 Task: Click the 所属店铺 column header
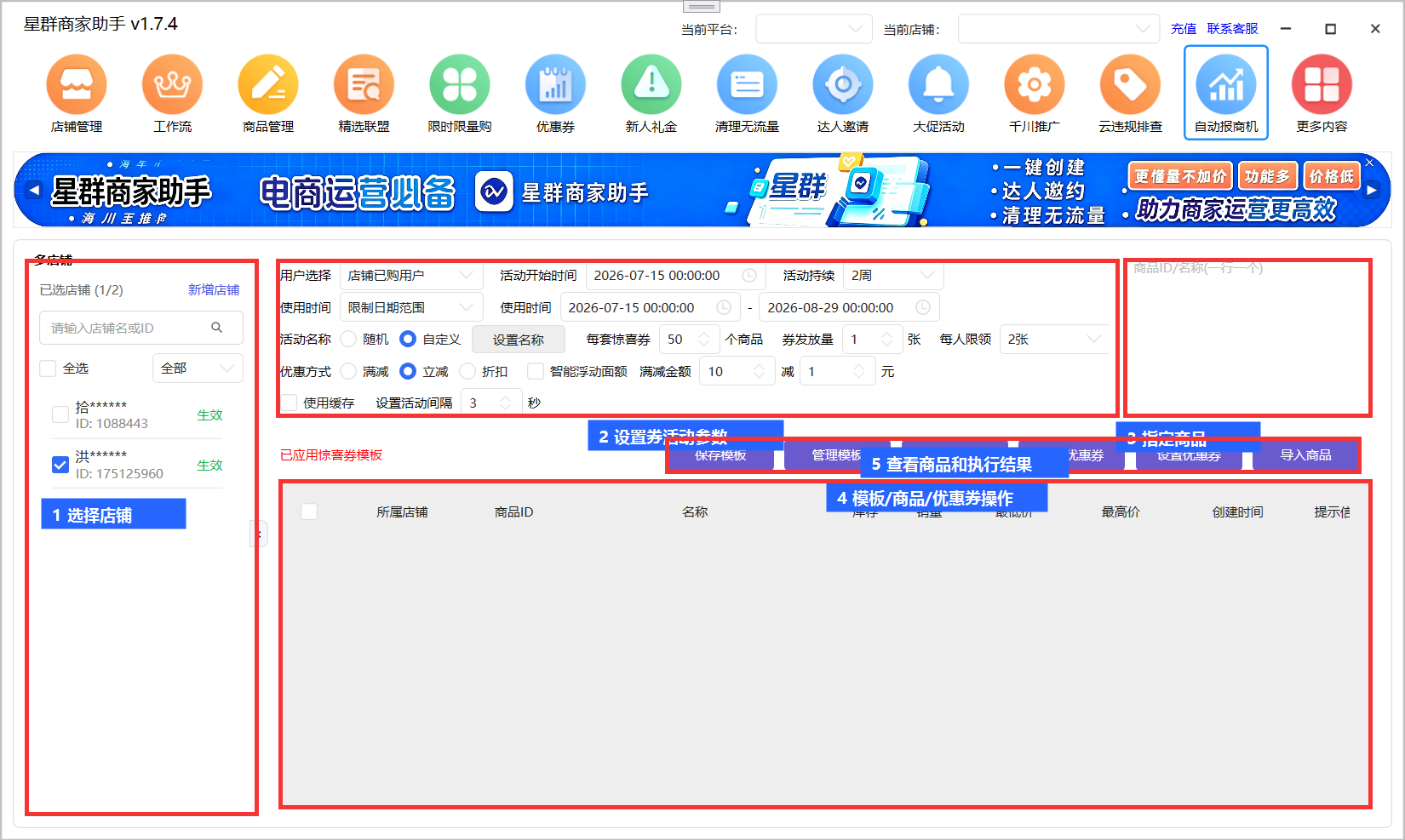pos(403,512)
